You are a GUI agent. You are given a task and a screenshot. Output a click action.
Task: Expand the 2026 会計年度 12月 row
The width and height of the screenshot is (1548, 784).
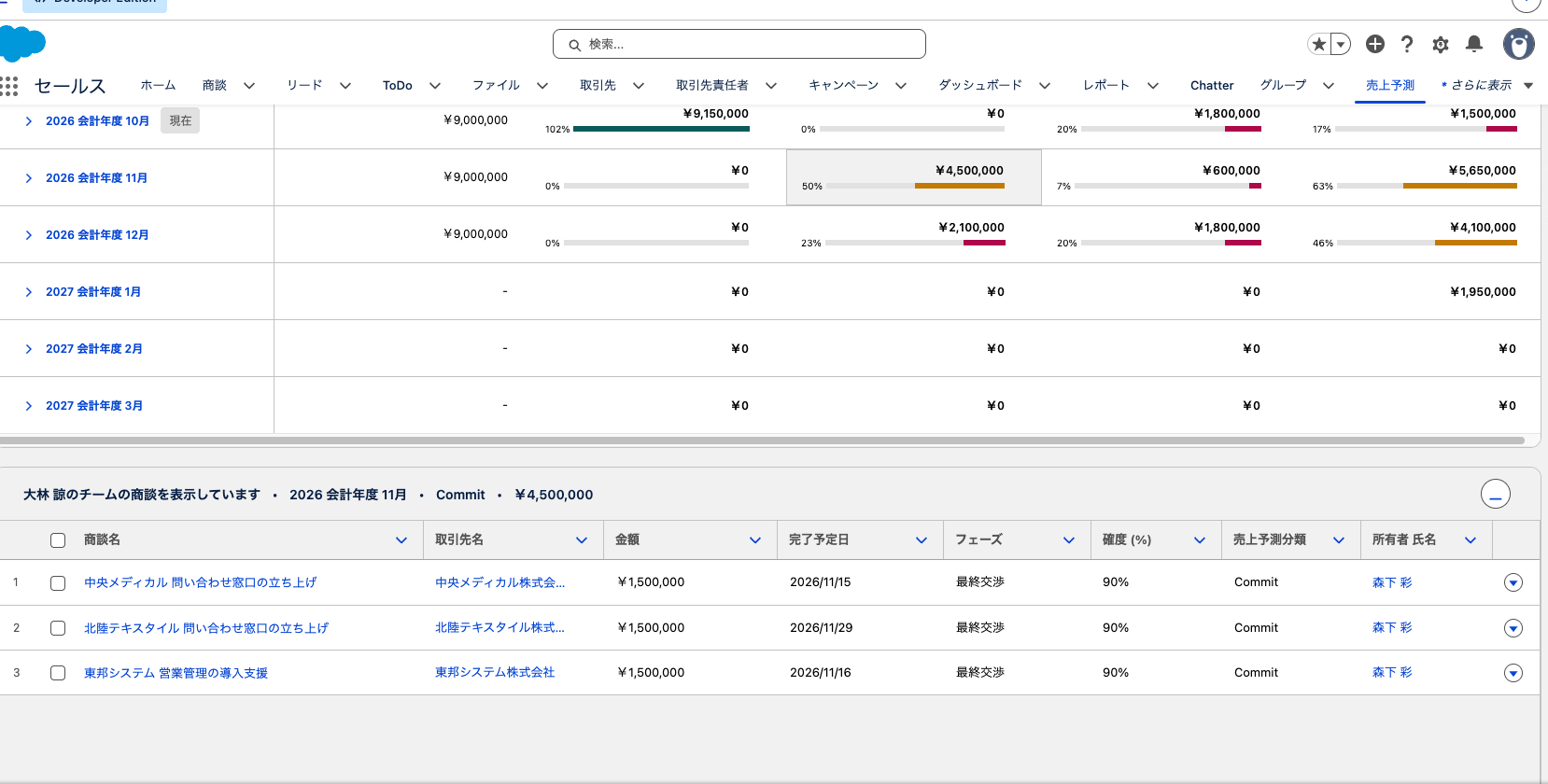pyautogui.click(x=29, y=235)
